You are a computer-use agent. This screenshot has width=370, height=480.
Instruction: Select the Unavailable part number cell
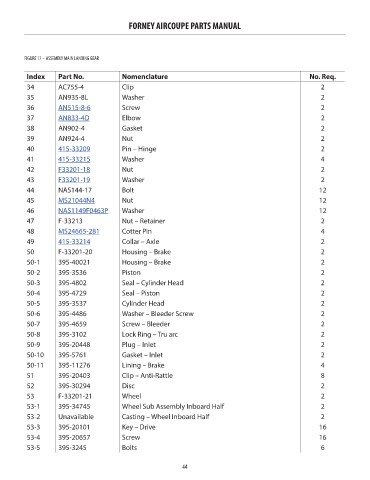(76, 417)
